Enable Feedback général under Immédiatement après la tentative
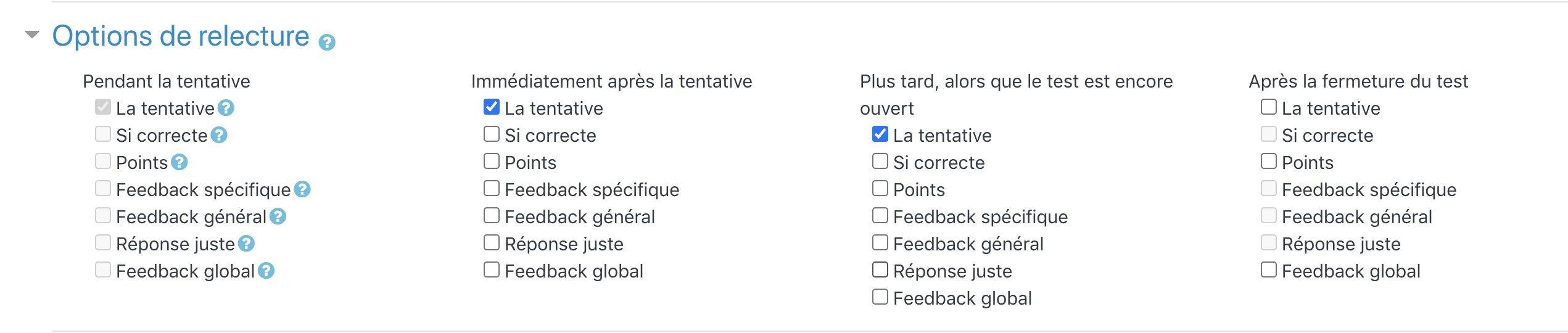The height and width of the screenshot is (333, 1568). (x=492, y=216)
